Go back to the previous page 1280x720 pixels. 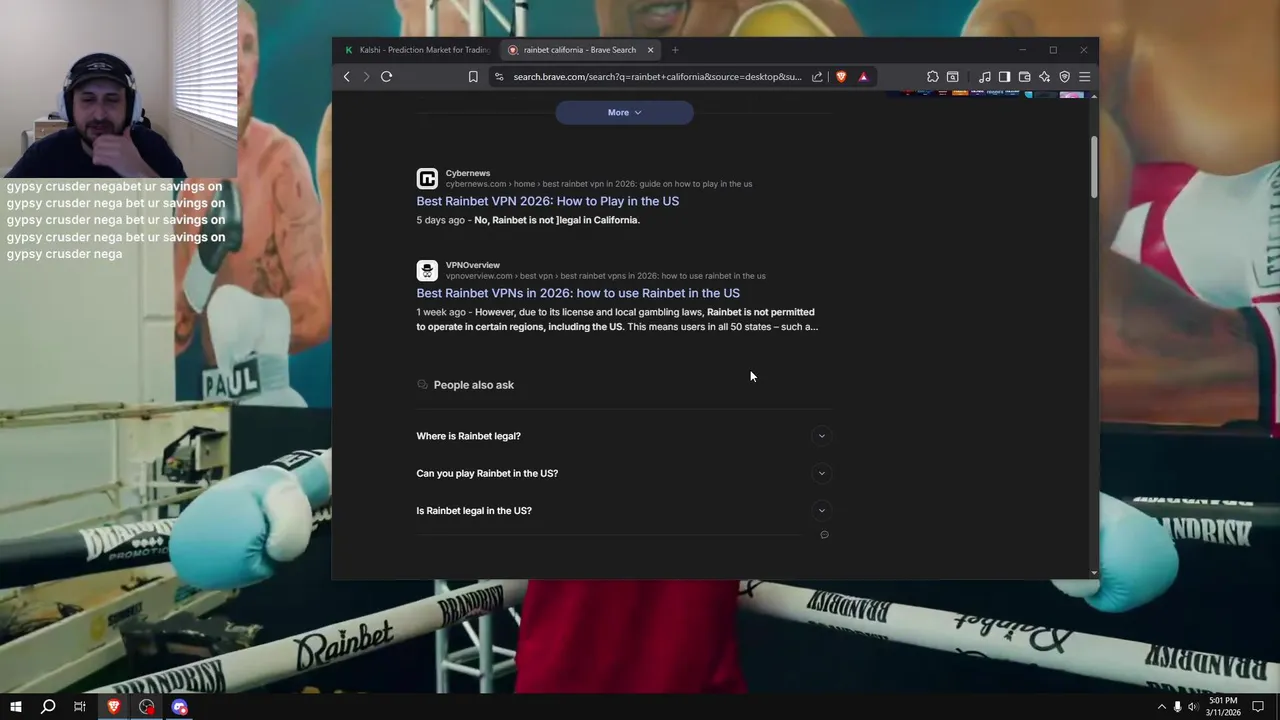[x=347, y=77]
